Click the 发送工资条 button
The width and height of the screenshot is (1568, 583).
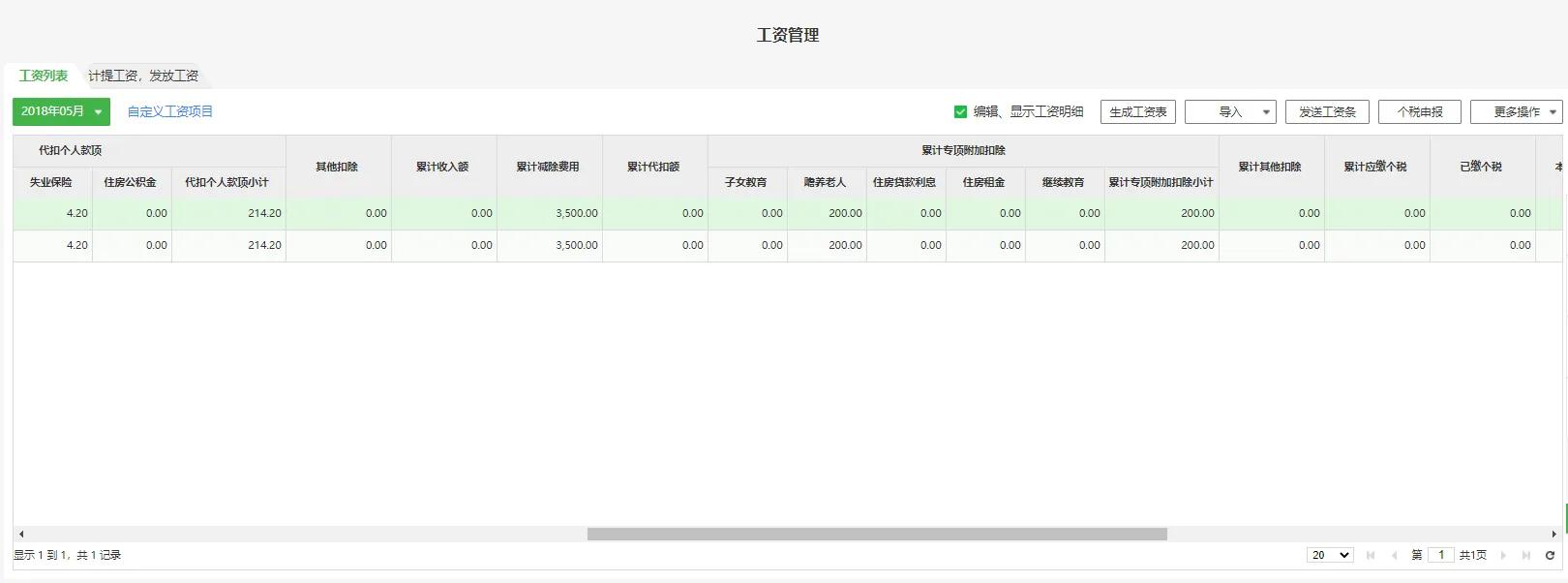(x=1327, y=111)
